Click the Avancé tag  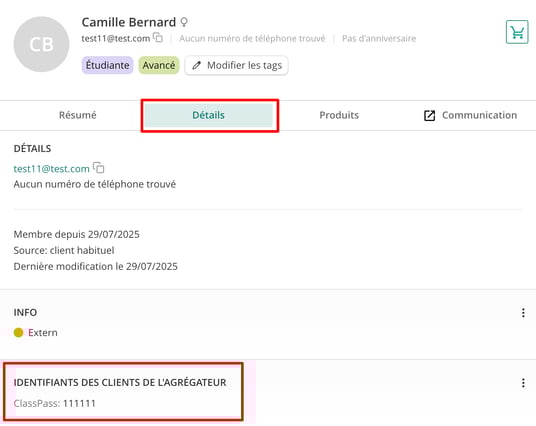pyautogui.click(x=159, y=65)
